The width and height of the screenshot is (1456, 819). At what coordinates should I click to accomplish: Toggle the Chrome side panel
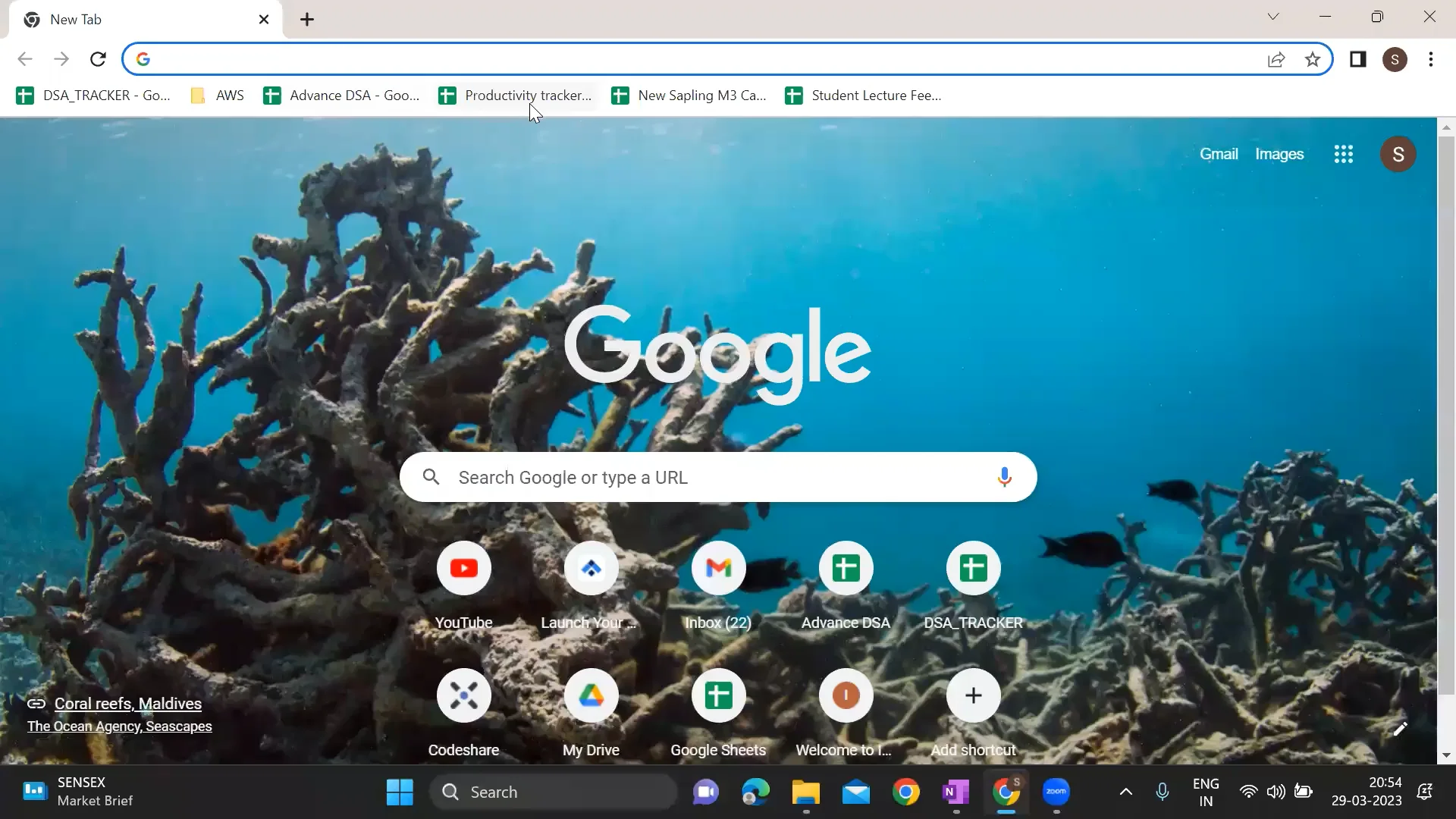1357,59
